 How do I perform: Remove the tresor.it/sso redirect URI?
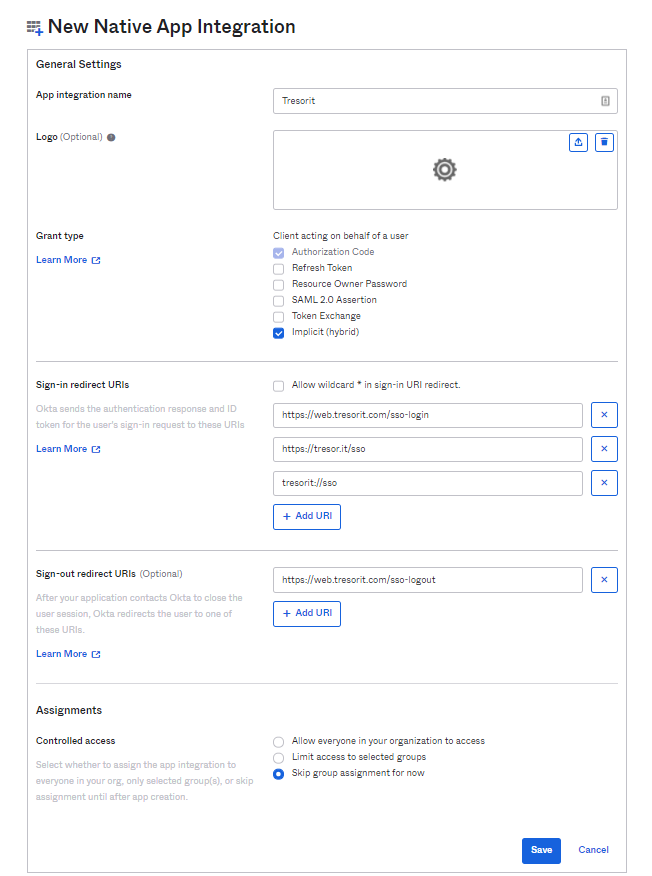tap(604, 449)
